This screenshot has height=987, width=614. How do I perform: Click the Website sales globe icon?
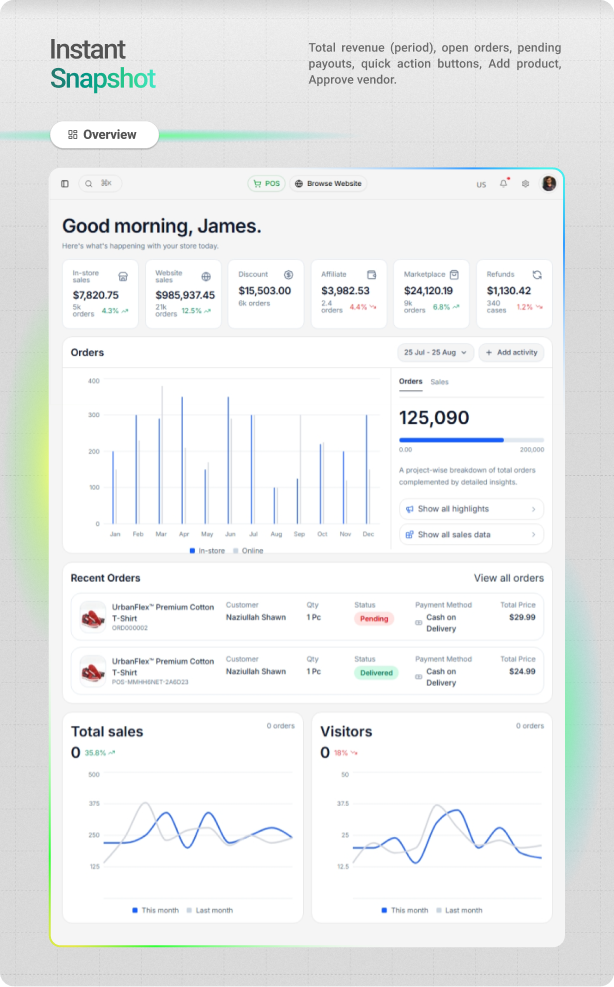point(206,276)
